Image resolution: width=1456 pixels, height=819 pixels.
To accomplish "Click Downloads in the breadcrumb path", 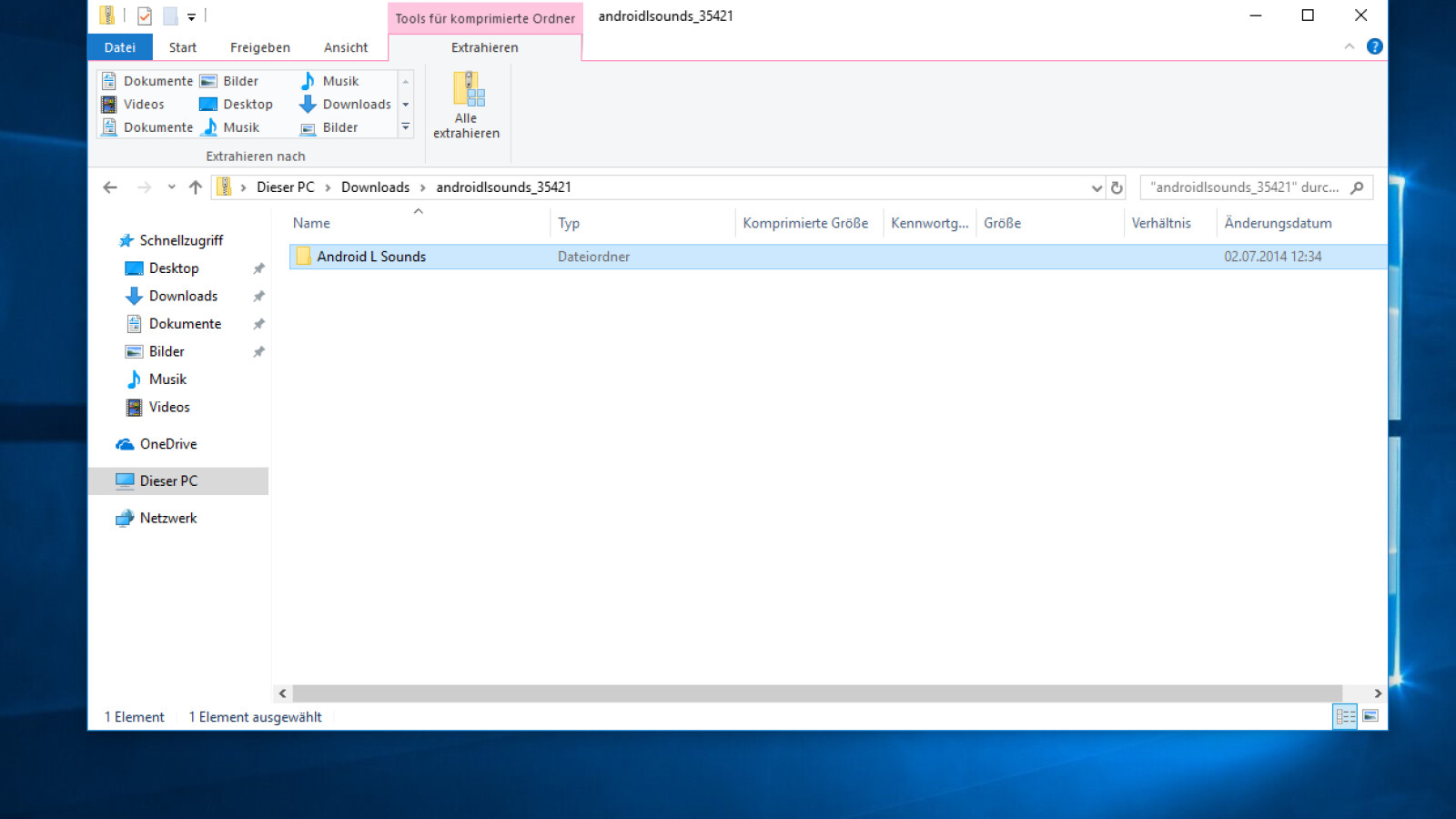I will point(375,187).
